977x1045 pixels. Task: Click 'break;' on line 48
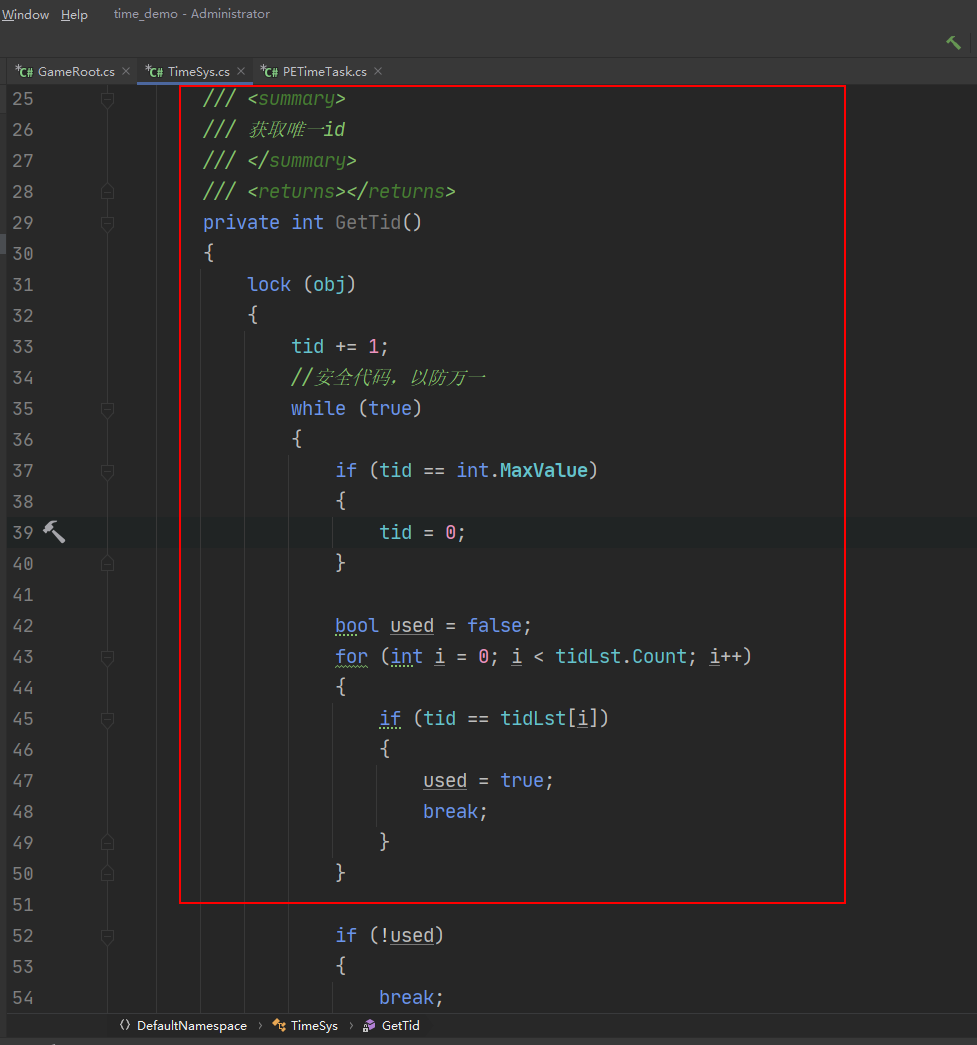[456, 812]
